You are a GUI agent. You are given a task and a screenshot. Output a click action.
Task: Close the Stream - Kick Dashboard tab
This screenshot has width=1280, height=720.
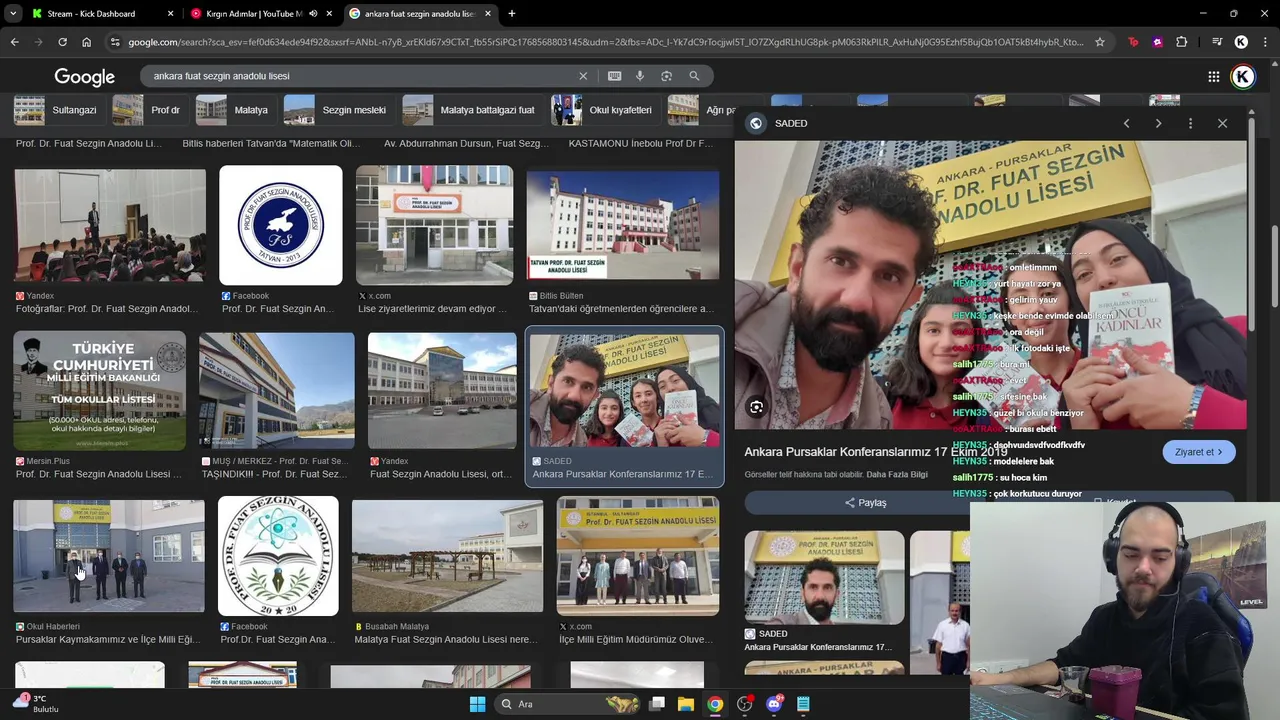pyautogui.click(x=170, y=14)
